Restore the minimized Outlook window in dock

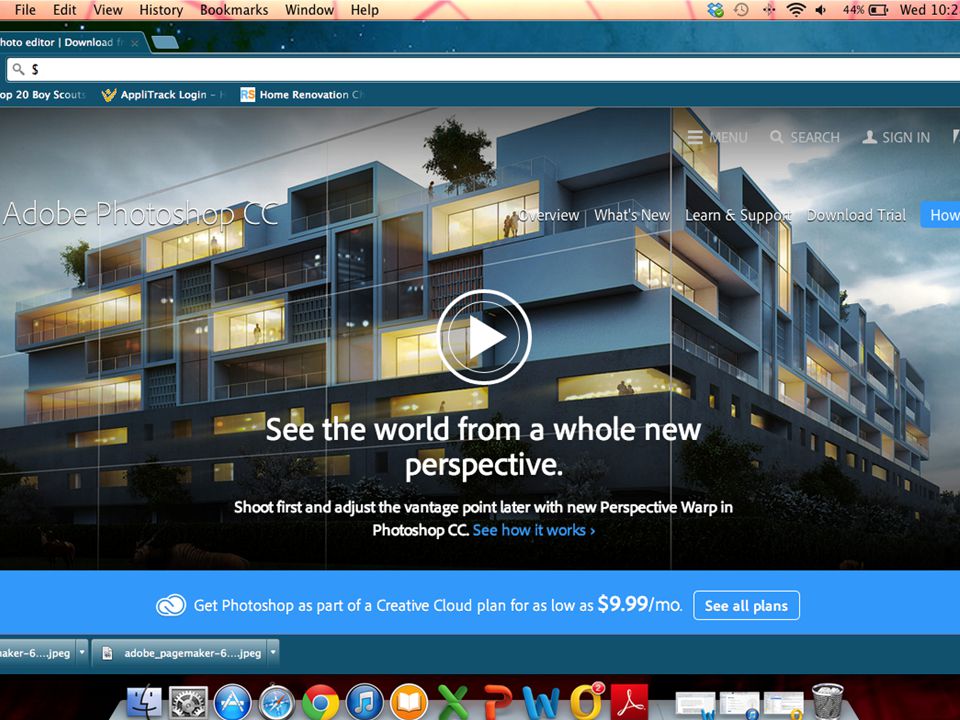(x=784, y=705)
